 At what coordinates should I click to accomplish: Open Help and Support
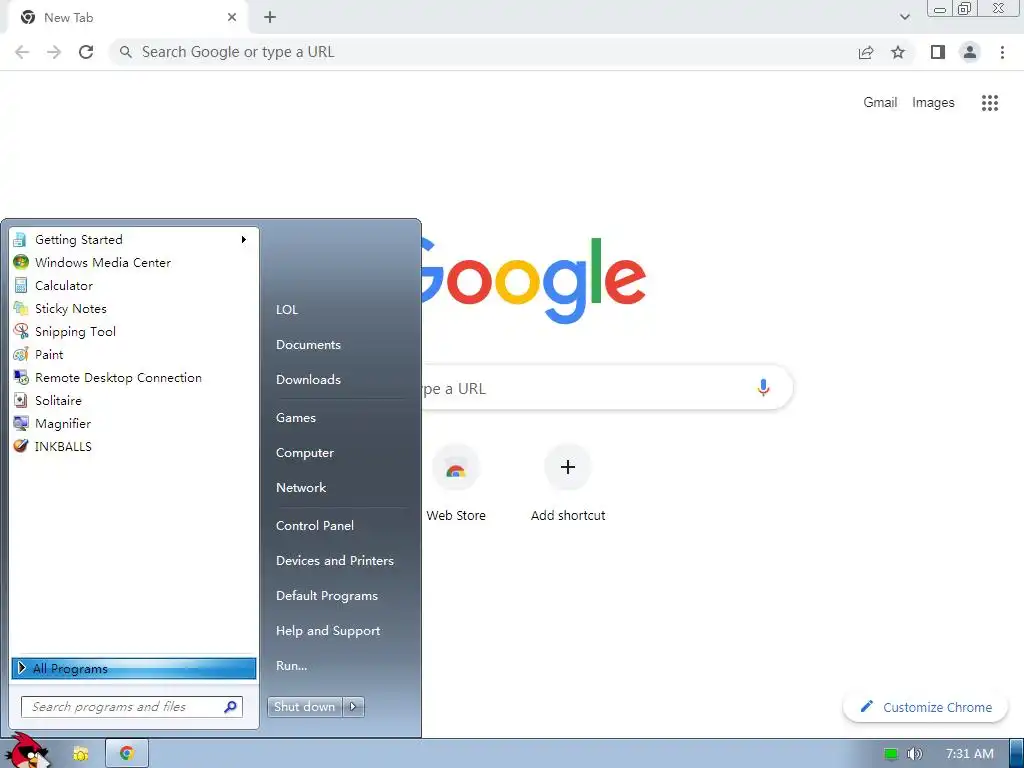[x=328, y=631]
